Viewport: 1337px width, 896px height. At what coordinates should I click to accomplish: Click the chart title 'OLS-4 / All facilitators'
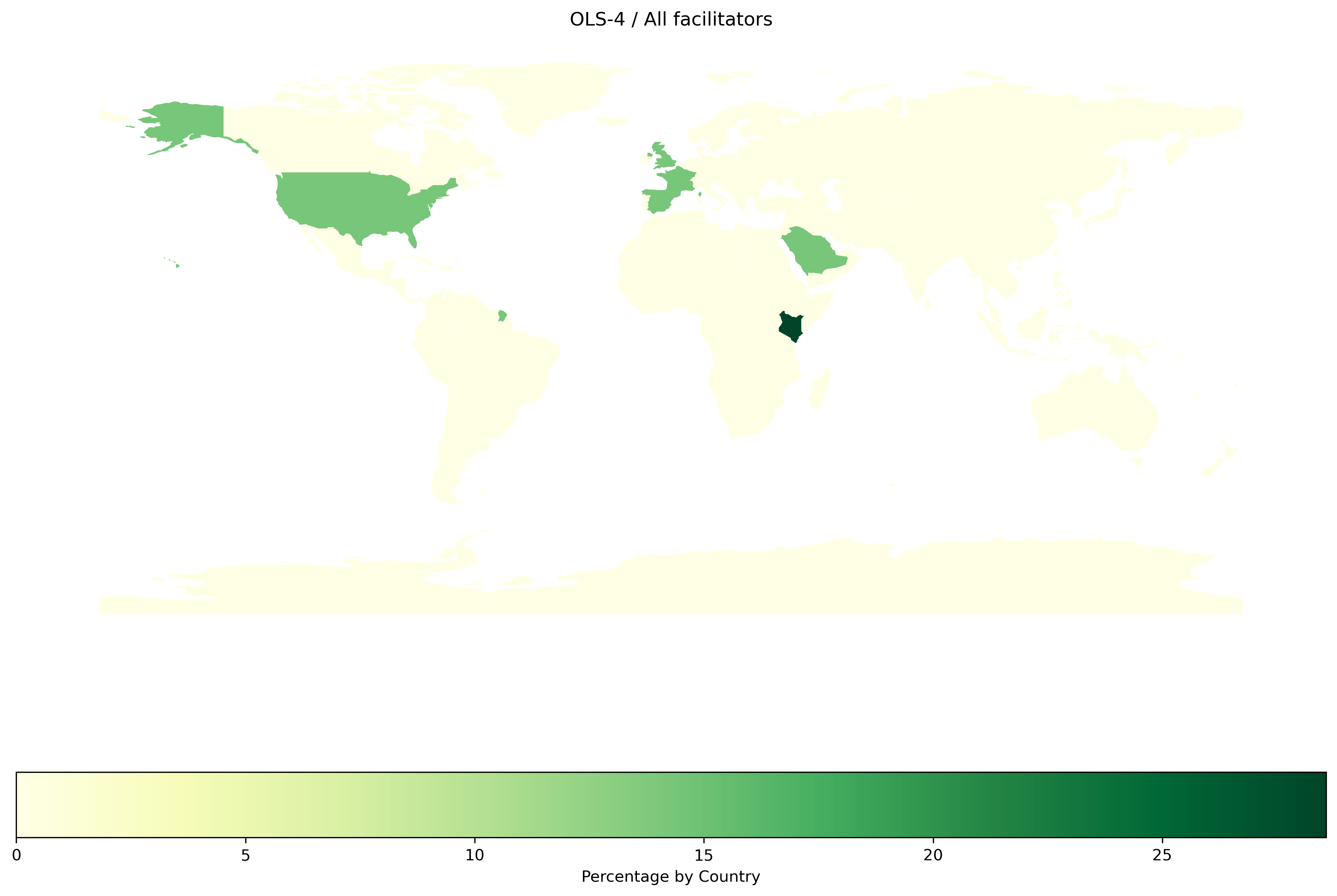coord(671,20)
